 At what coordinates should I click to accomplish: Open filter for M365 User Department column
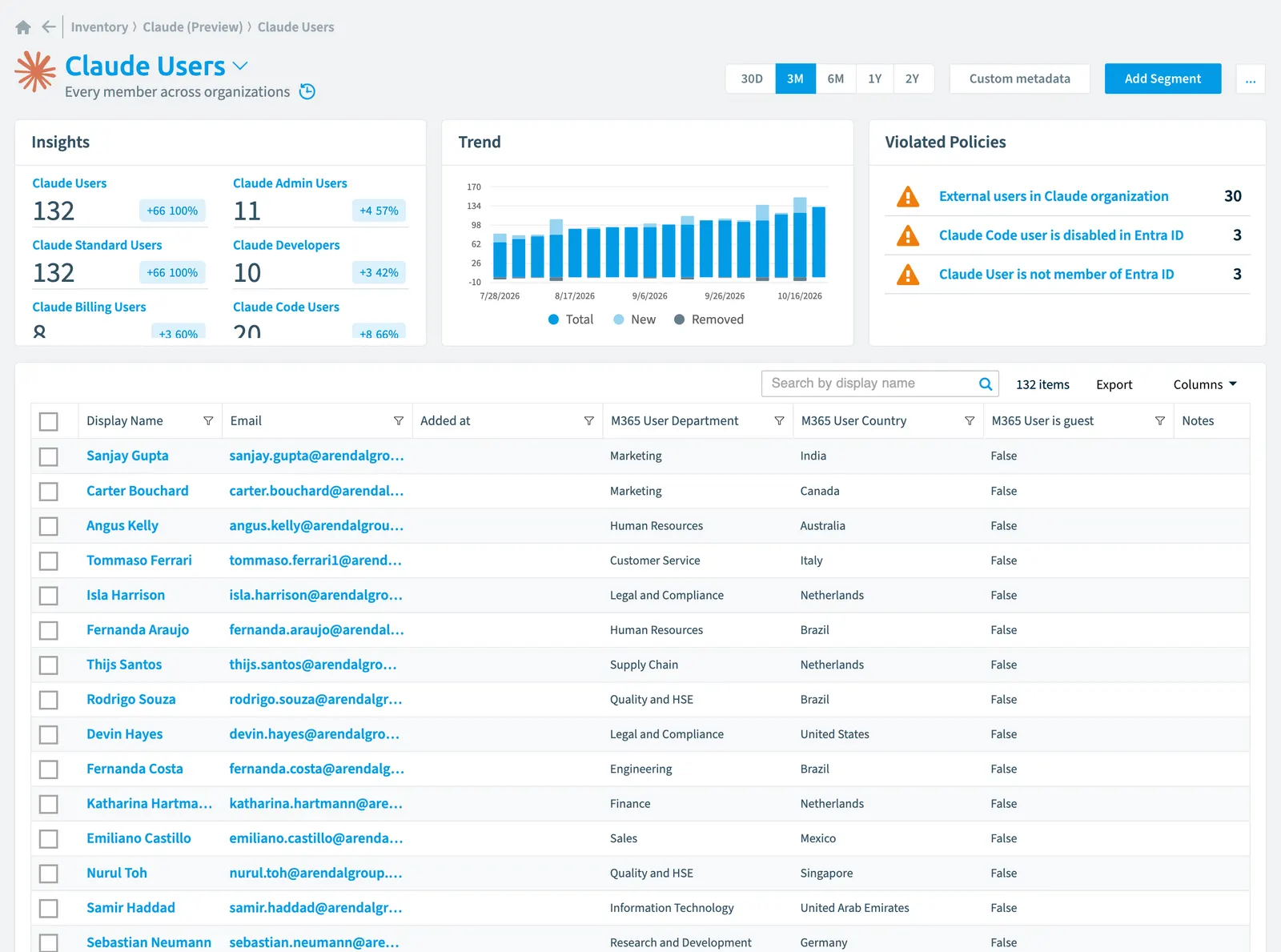pos(779,421)
